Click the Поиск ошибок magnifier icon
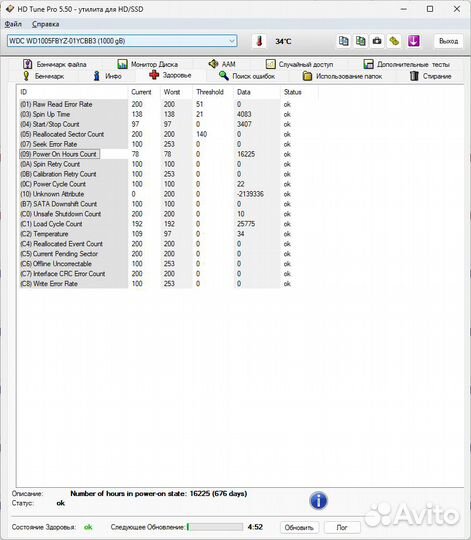The width and height of the screenshot is (471, 540). [x=224, y=76]
